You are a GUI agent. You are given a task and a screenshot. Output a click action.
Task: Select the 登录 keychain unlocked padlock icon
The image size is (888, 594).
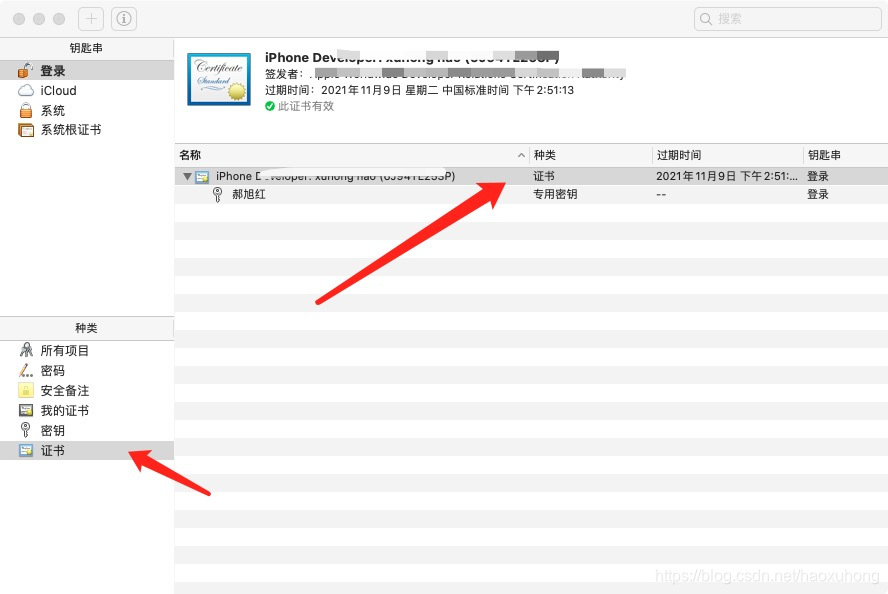coord(25,71)
